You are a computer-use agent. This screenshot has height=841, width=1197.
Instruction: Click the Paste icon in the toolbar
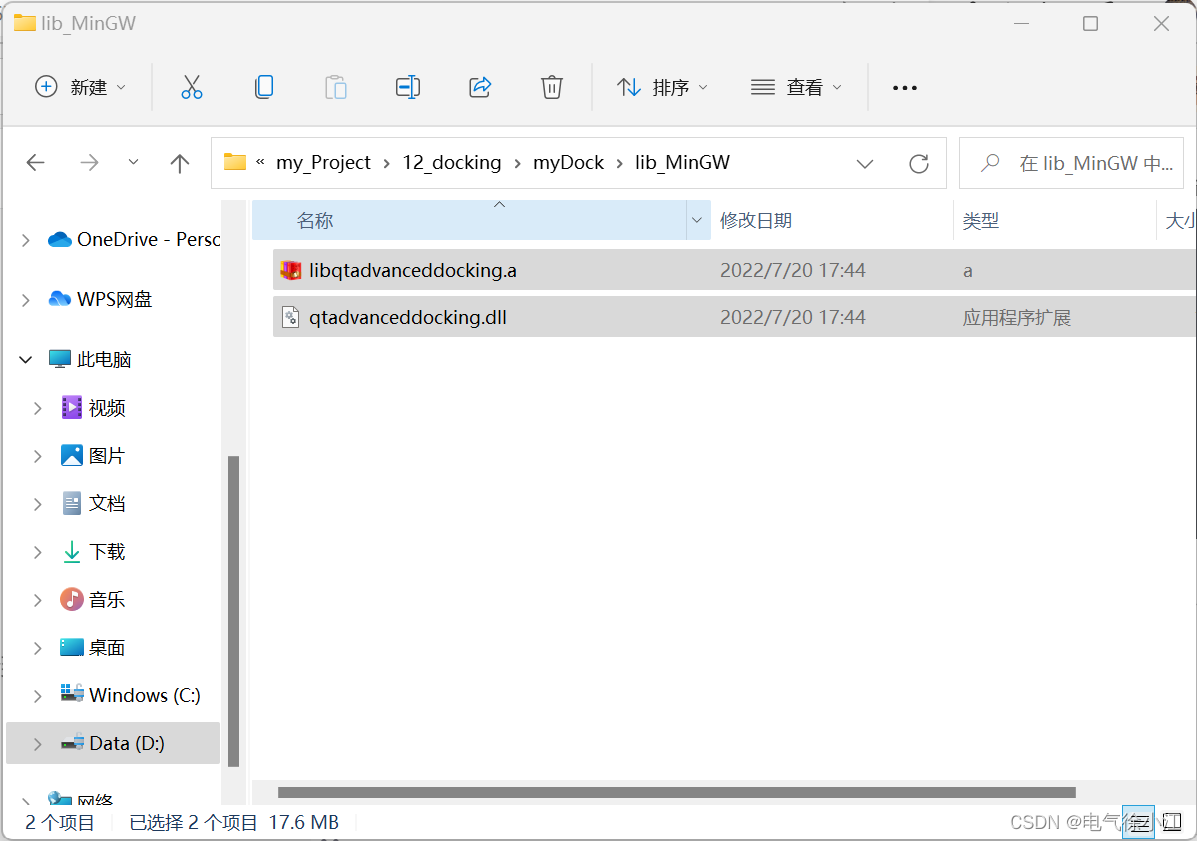[336, 87]
